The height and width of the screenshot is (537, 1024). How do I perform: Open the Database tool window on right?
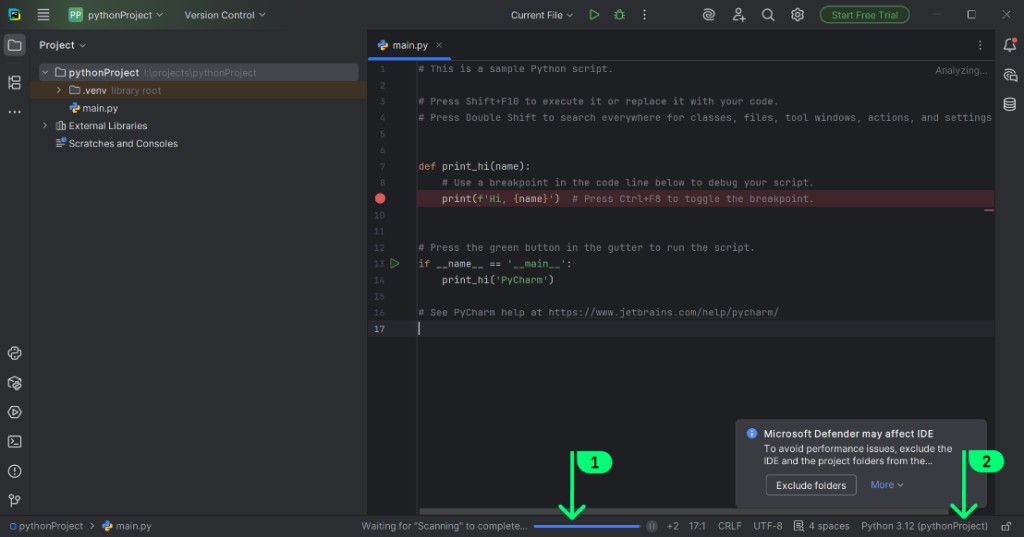tap(1009, 104)
